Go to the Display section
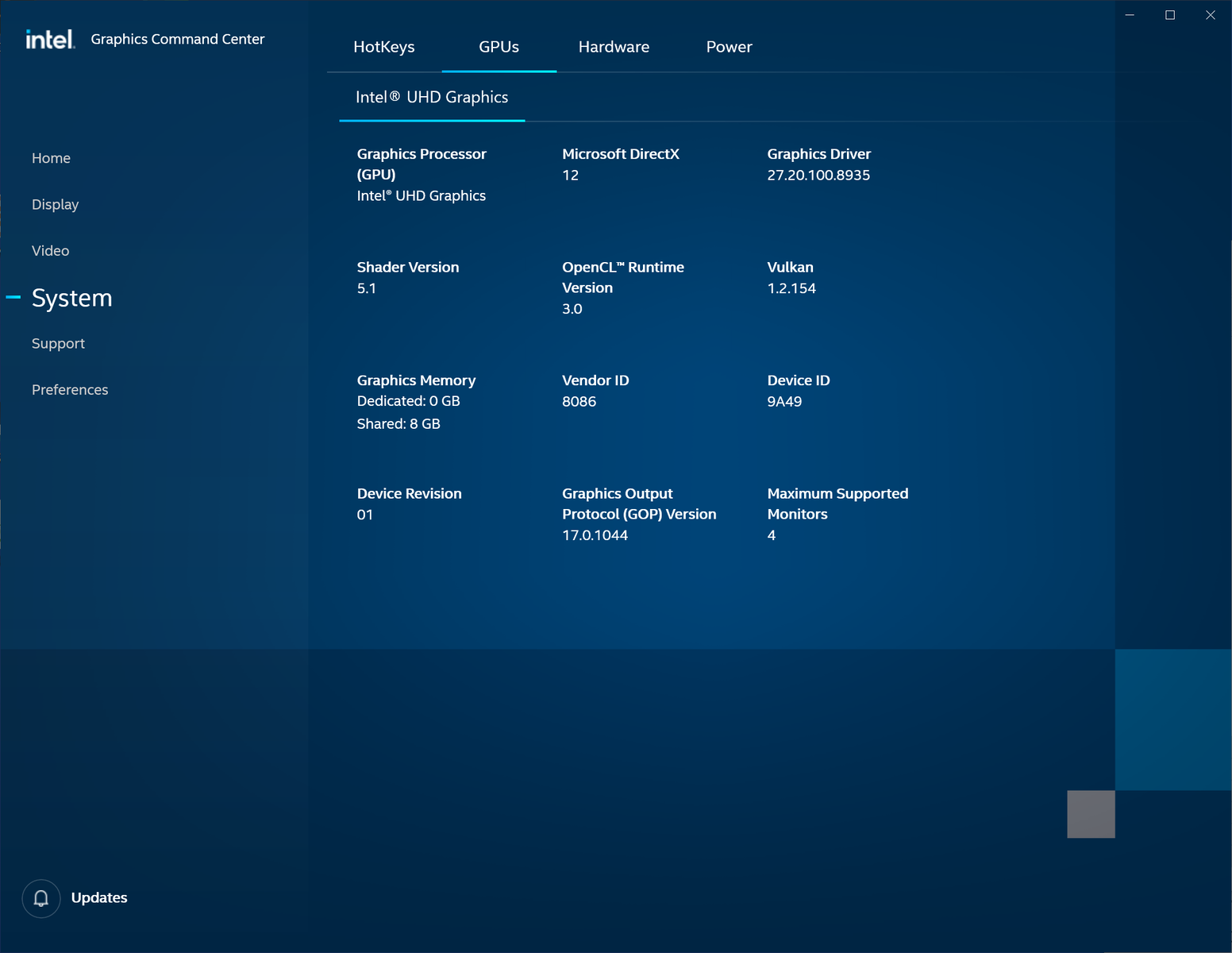 click(x=55, y=204)
